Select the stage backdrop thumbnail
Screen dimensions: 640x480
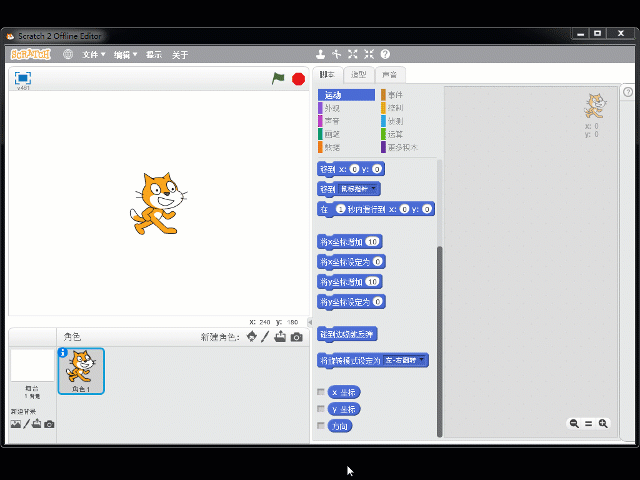pos(32,365)
